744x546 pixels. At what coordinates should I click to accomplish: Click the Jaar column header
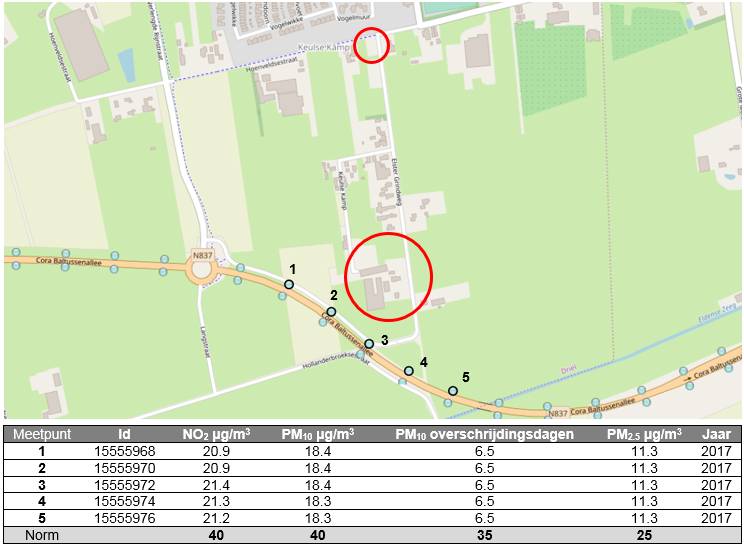[716, 435]
